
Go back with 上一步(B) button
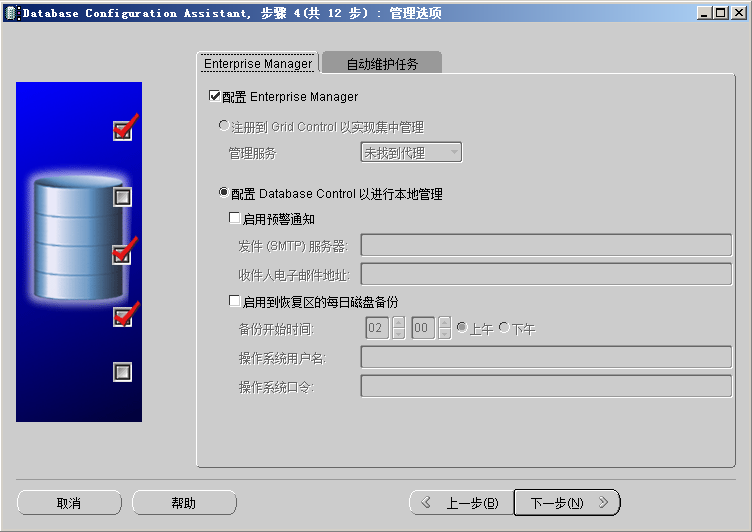click(x=461, y=503)
